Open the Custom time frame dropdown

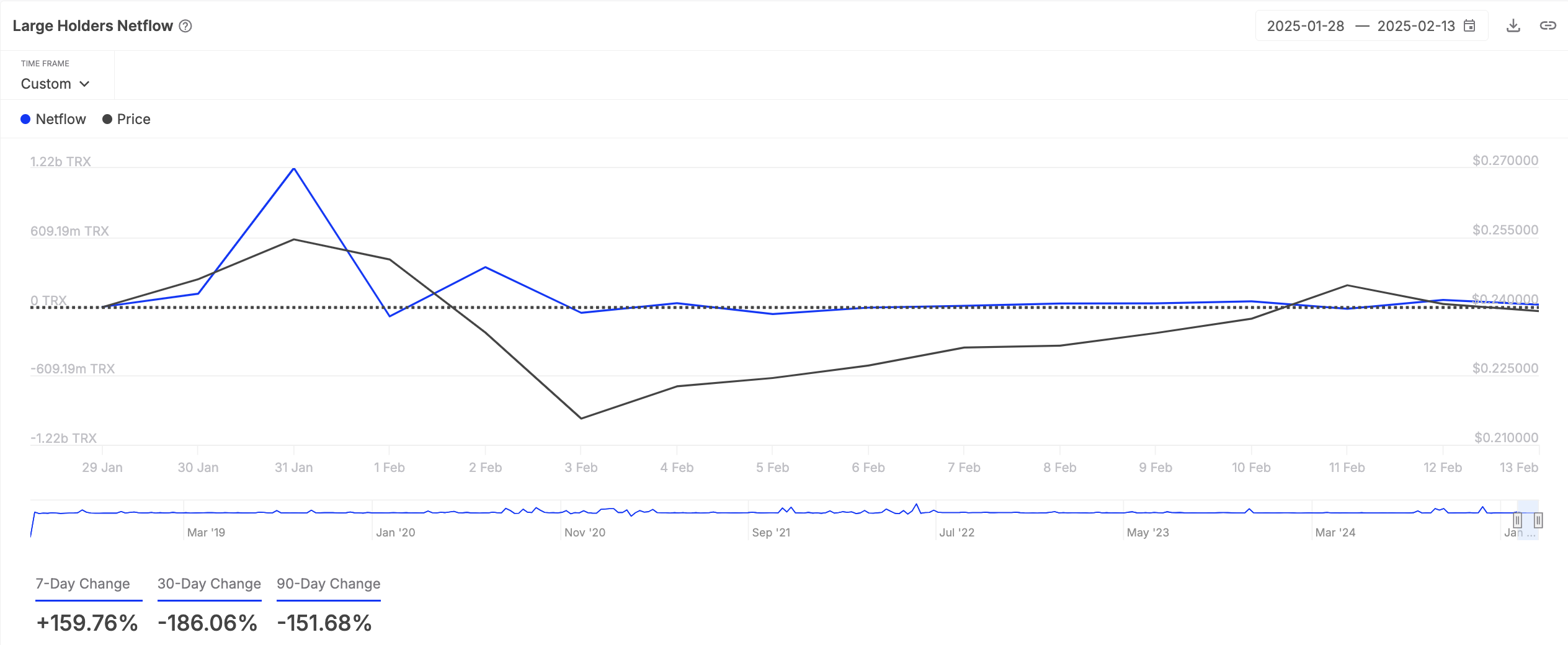pyautogui.click(x=56, y=84)
